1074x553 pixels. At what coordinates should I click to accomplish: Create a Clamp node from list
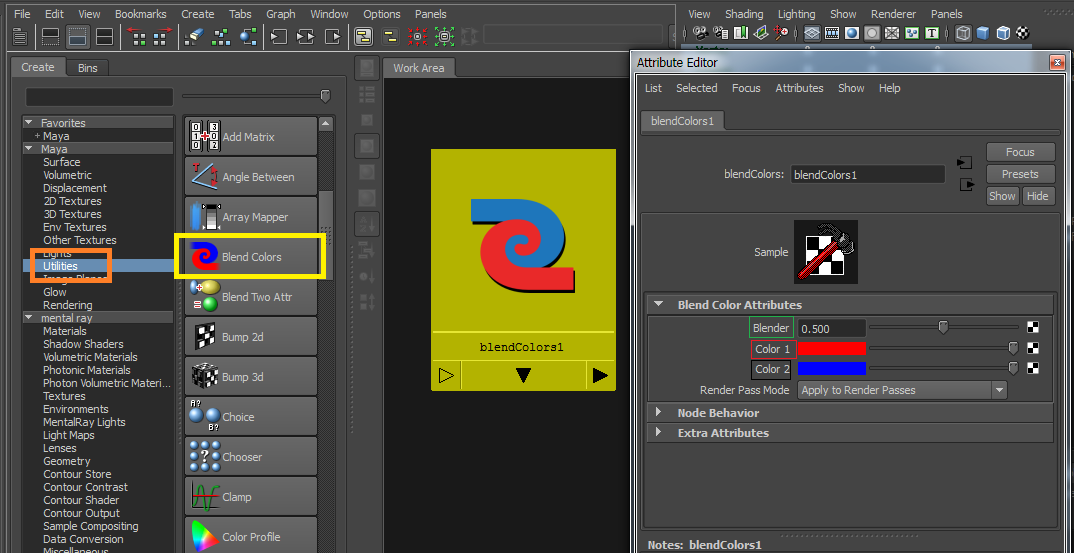click(x=250, y=497)
